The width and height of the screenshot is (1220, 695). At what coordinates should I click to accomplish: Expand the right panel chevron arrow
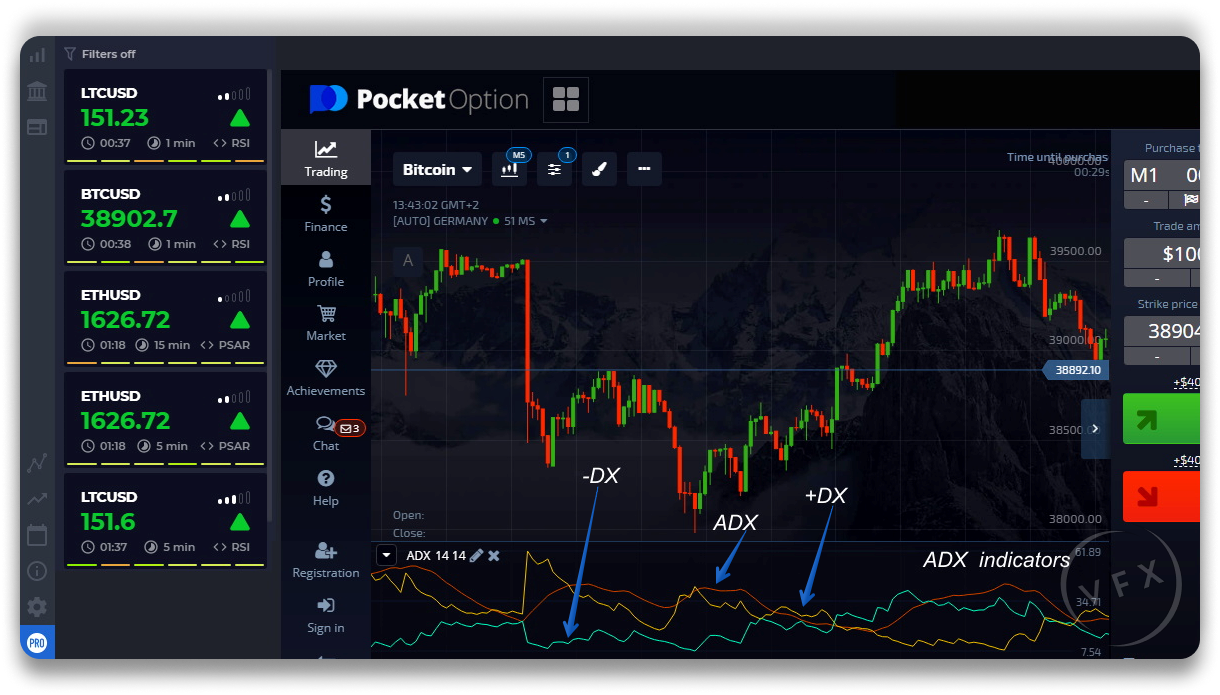[1095, 429]
